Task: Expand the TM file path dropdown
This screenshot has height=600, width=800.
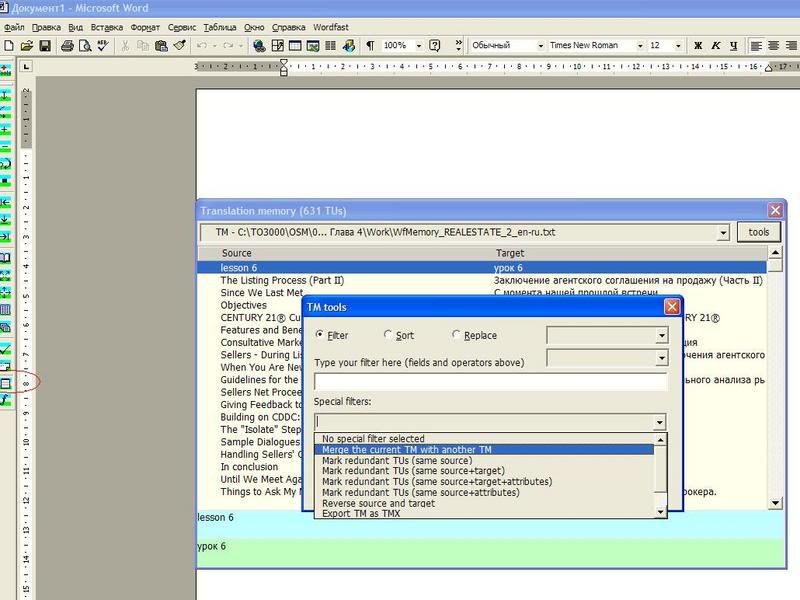Action: pos(723,233)
